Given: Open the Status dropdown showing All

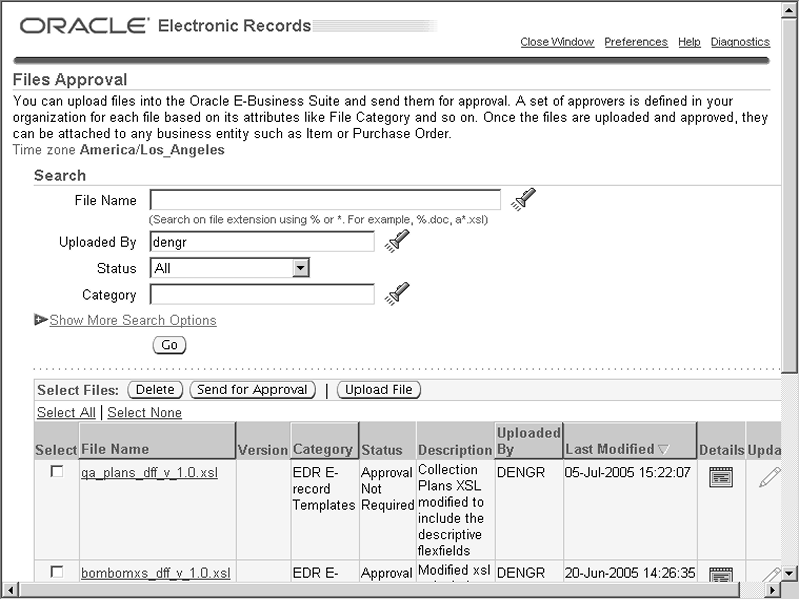Looking at the screenshot, I should (230, 268).
